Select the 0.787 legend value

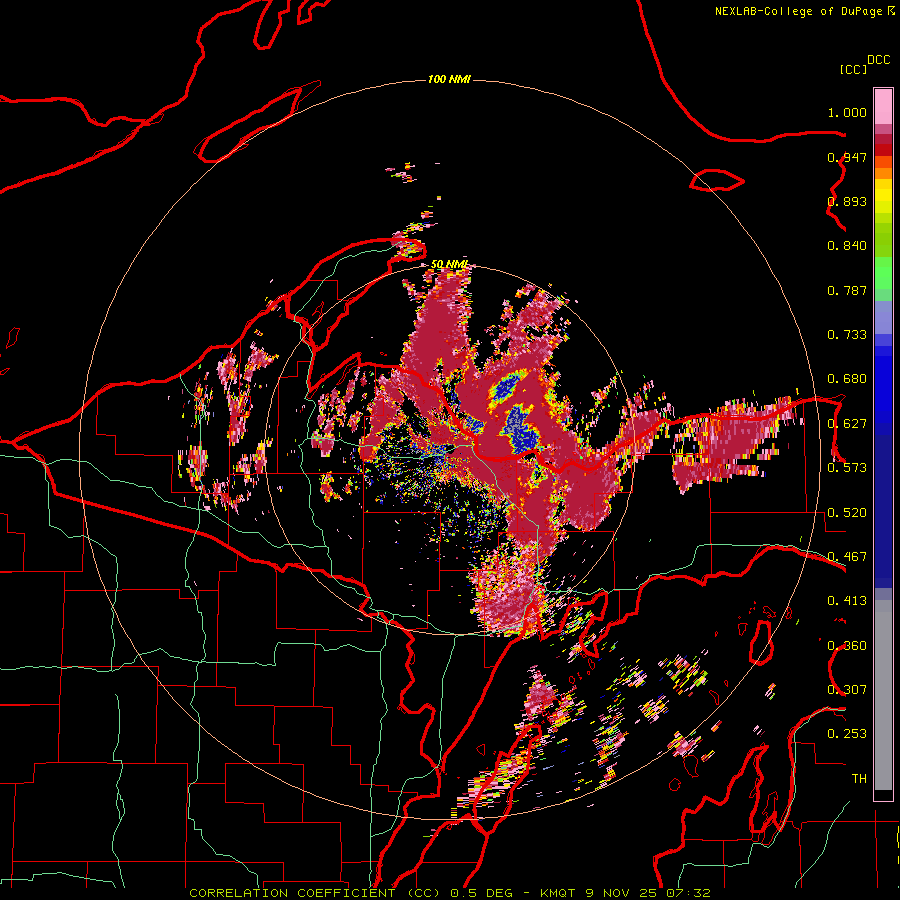click(x=847, y=290)
